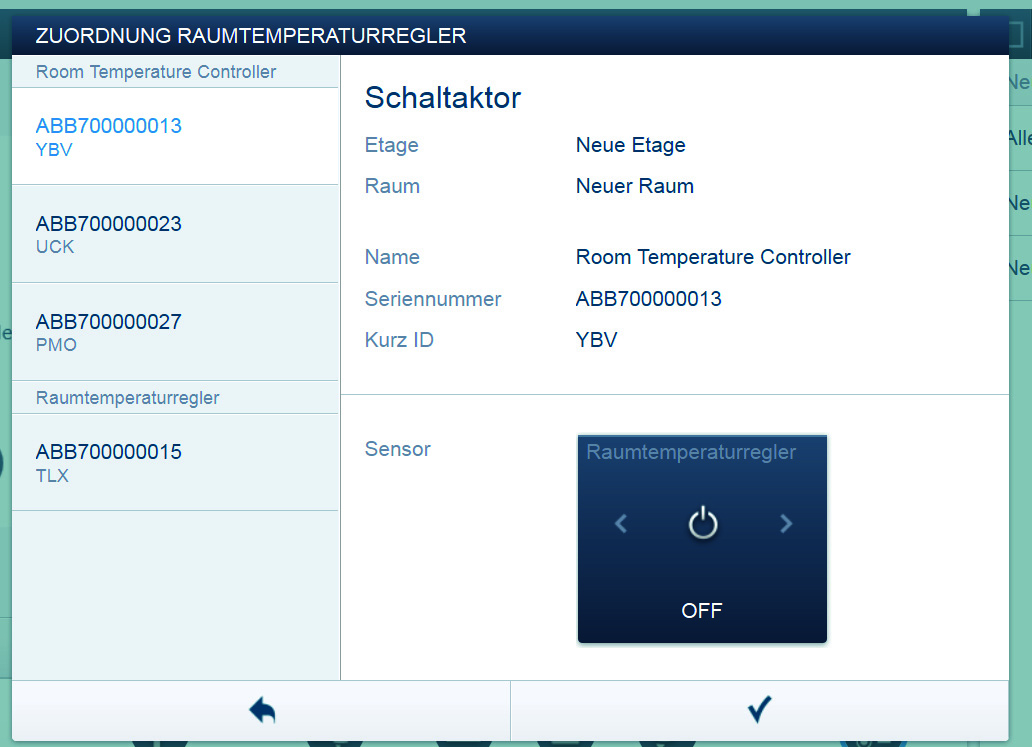Click the back arrow icon
The image size is (1032, 747).
pyautogui.click(x=262, y=710)
